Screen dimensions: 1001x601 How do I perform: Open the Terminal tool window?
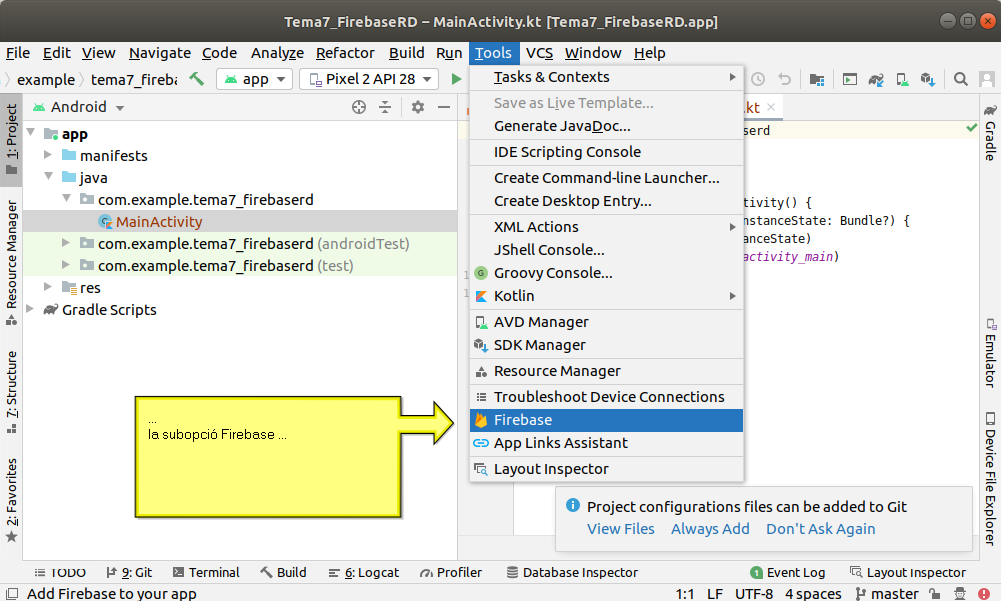coord(206,572)
